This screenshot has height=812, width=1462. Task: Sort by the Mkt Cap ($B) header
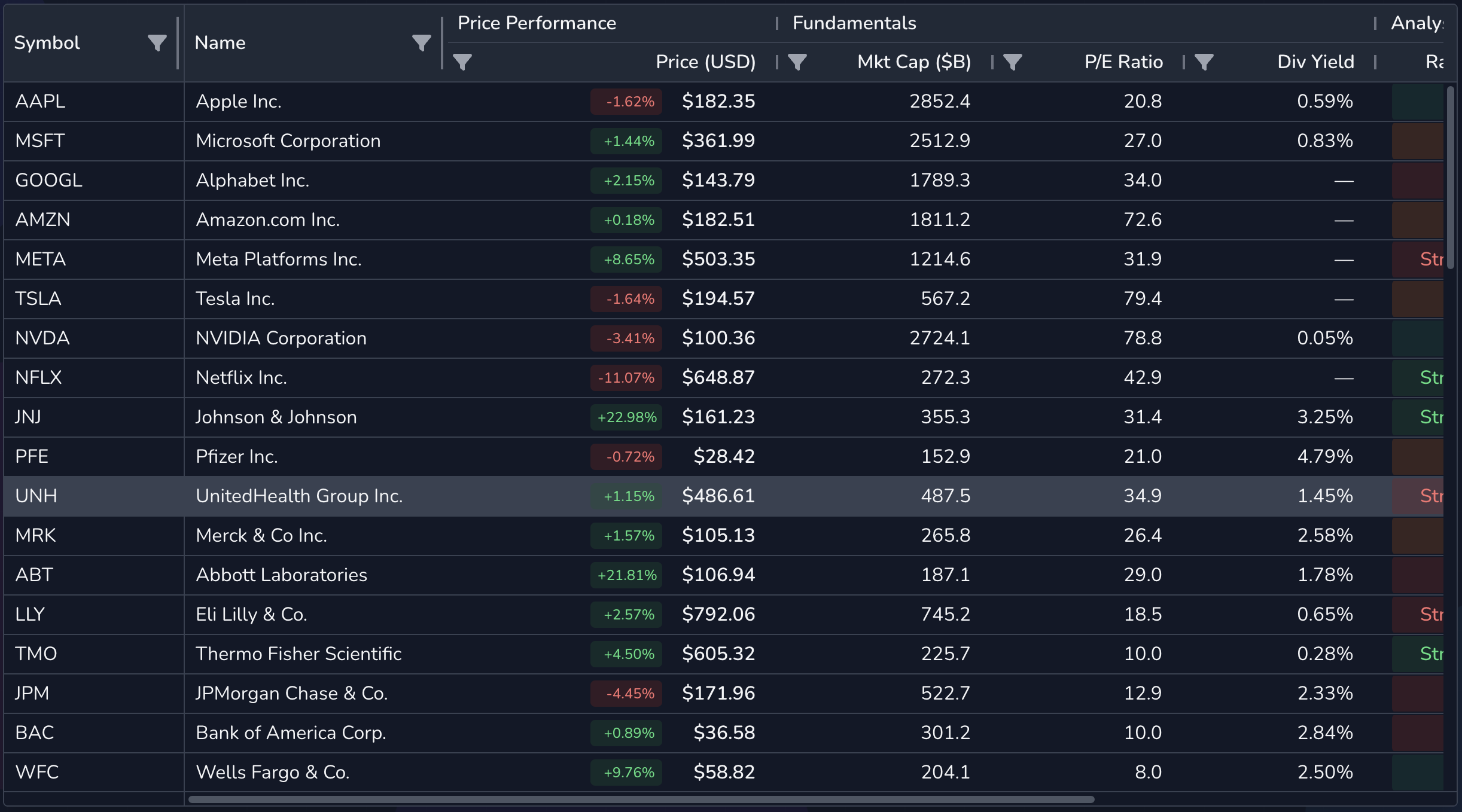[x=913, y=62]
